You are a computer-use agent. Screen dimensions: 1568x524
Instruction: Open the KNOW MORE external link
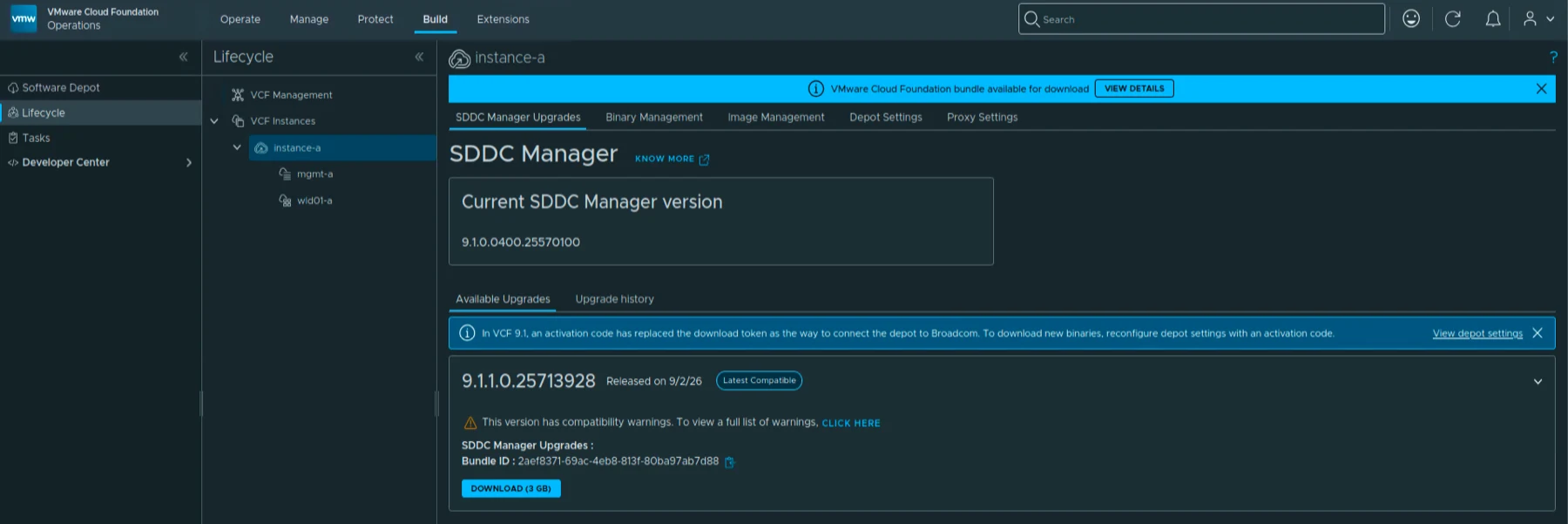(x=672, y=159)
